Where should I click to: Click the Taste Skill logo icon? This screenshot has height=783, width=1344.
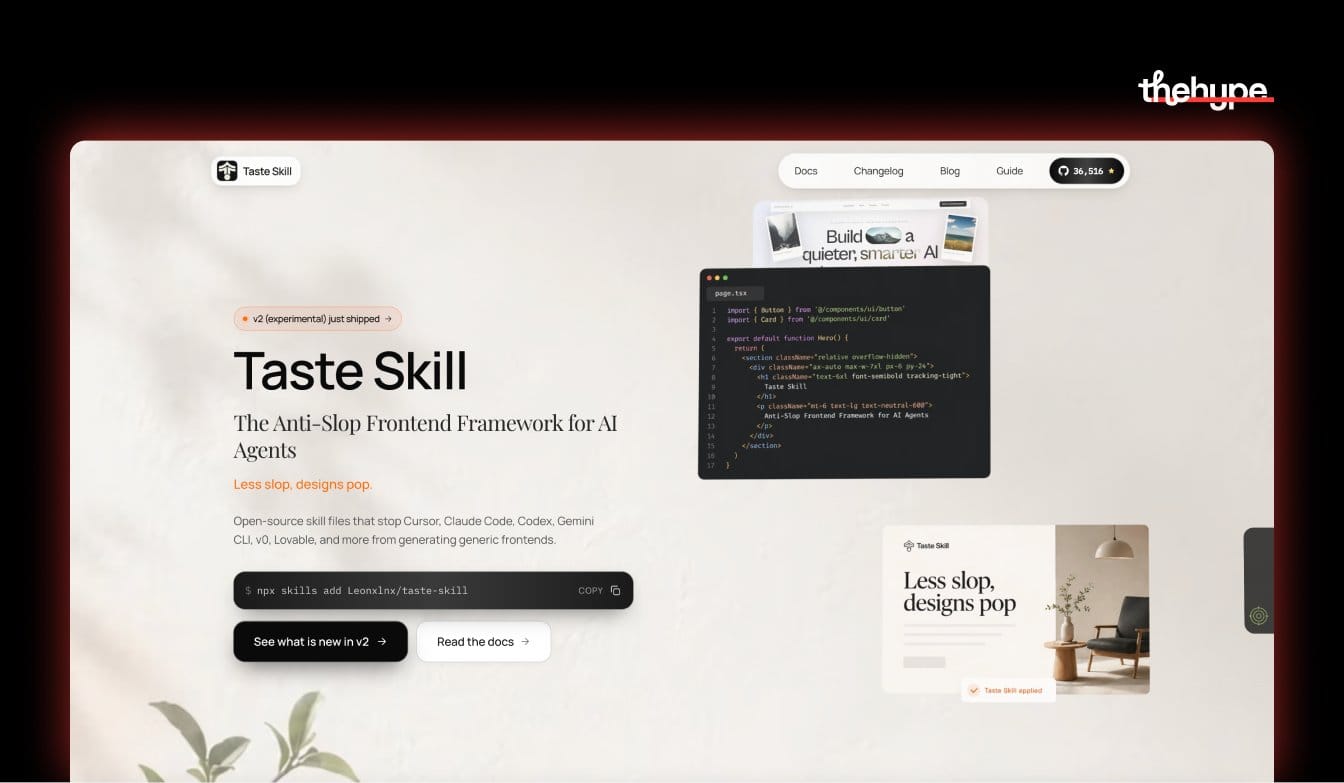tap(227, 171)
